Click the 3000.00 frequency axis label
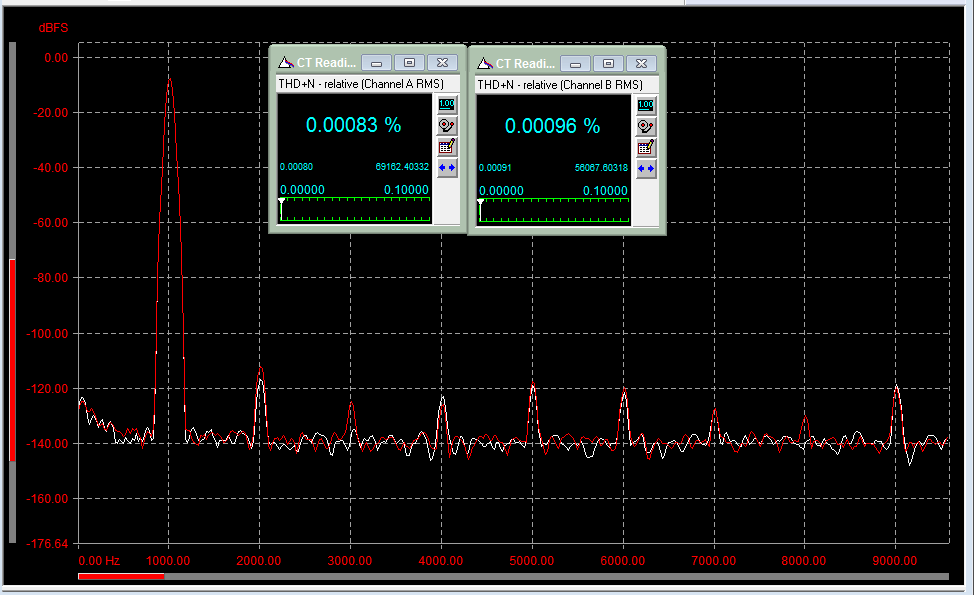The height and width of the screenshot is (595, 974). click(350, 561)
